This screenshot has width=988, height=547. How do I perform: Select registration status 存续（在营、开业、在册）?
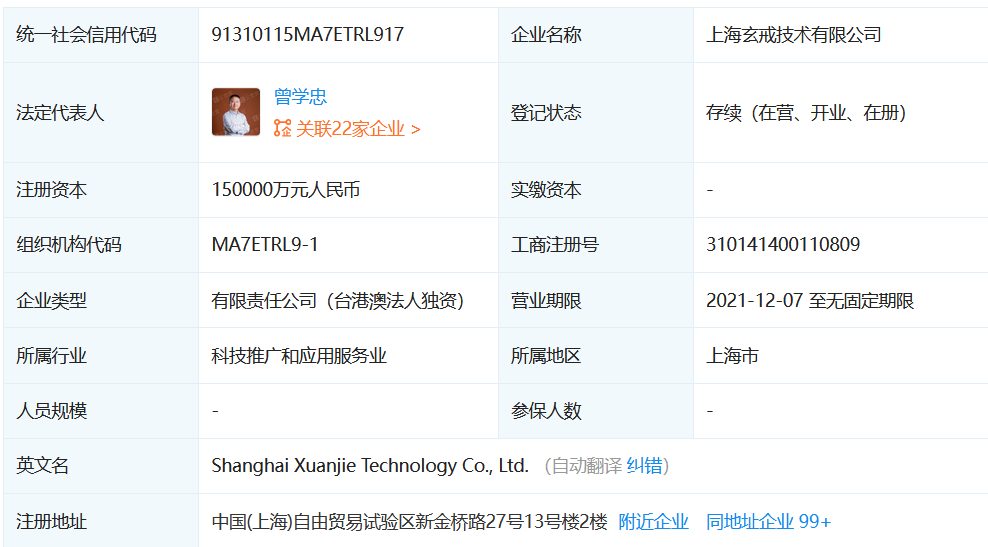pos(806,113)
